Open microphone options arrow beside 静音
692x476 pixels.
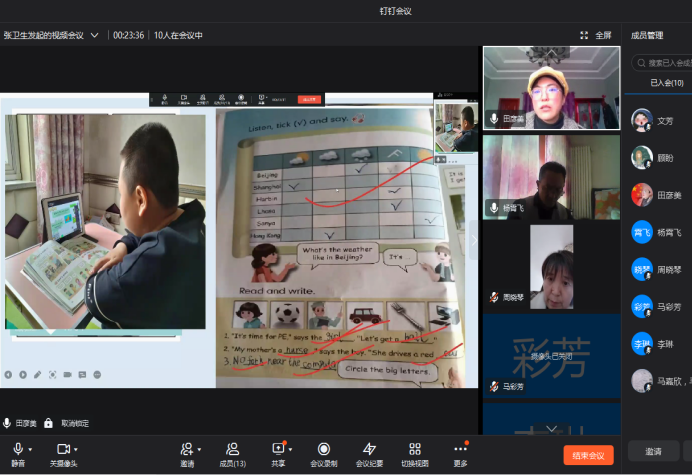tap(30, 450)
